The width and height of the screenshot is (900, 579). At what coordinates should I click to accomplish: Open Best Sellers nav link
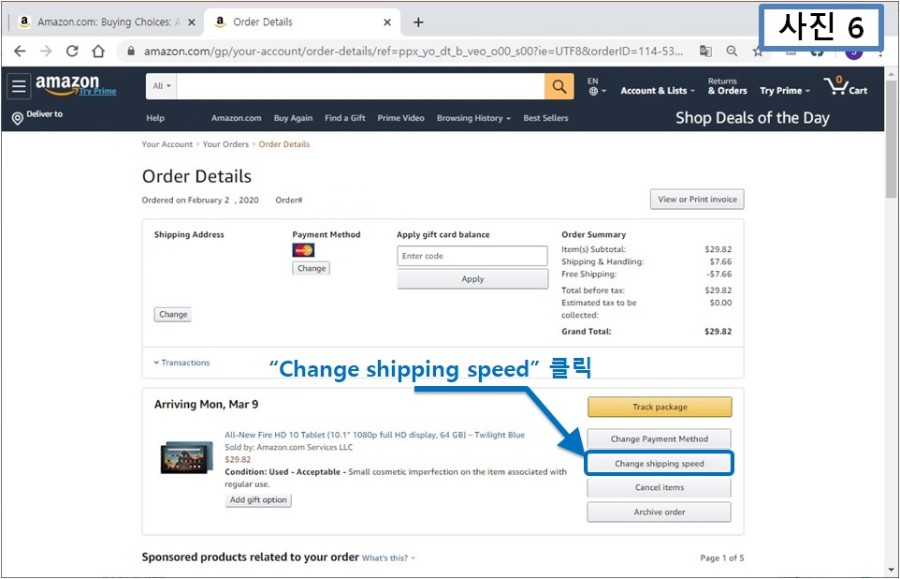point(546,118)
